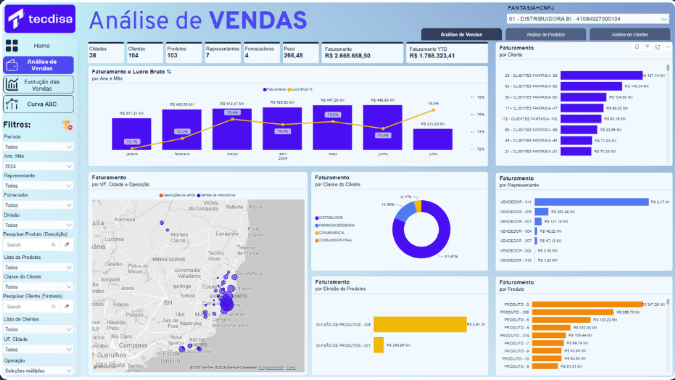
Task: Select the DIVISÃO DE PRODUTOS - 008 bar
Action: pyautogui.click(x=420, y=324)
